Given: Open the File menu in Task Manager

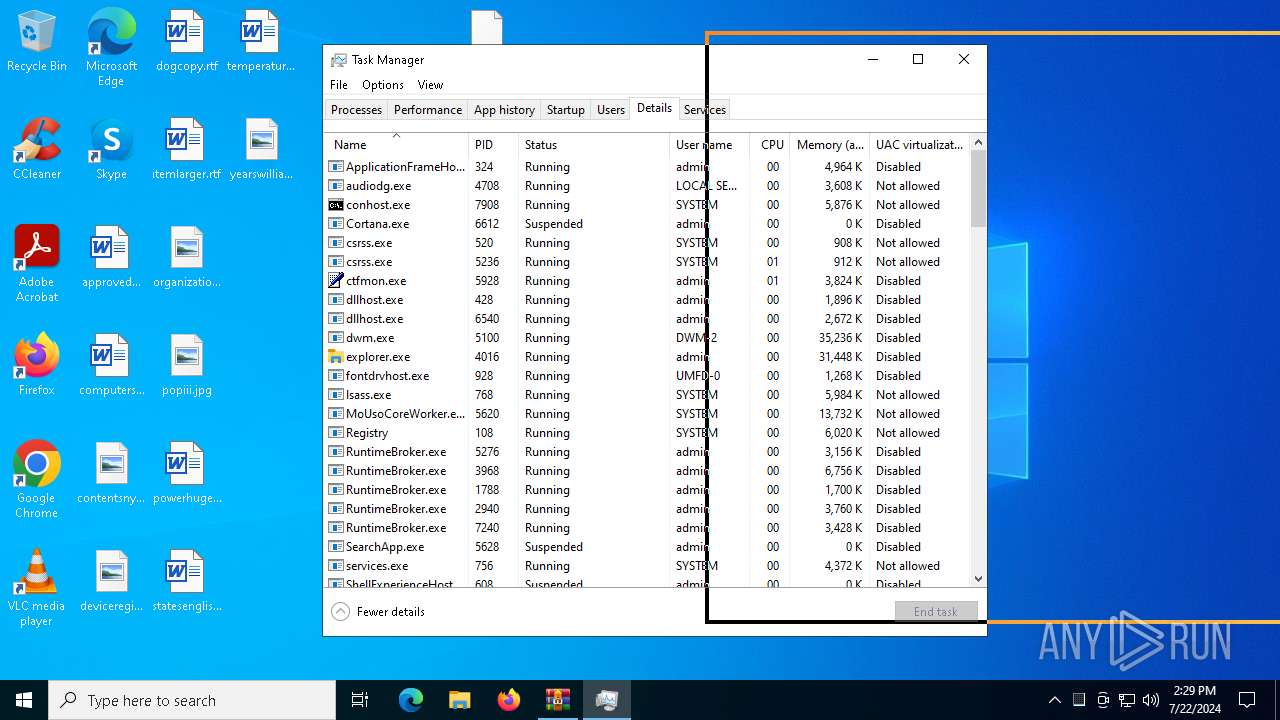Looking at the screenshot, I should [x=339, y=85].
